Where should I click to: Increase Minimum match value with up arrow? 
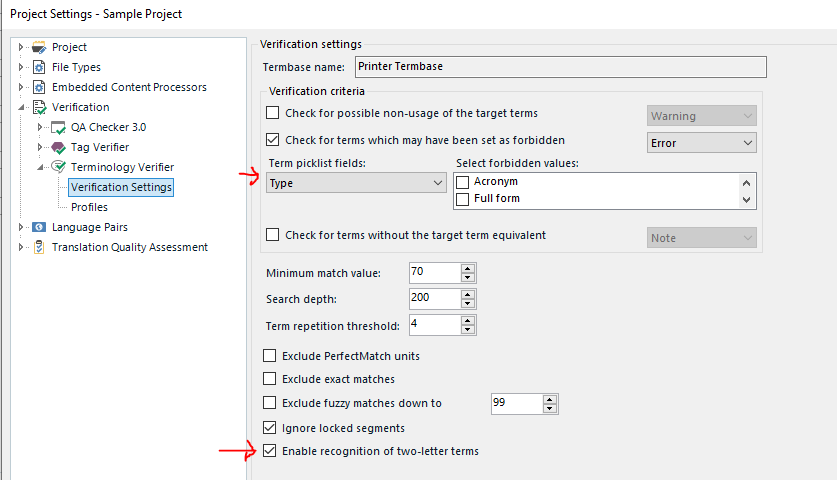468,268
